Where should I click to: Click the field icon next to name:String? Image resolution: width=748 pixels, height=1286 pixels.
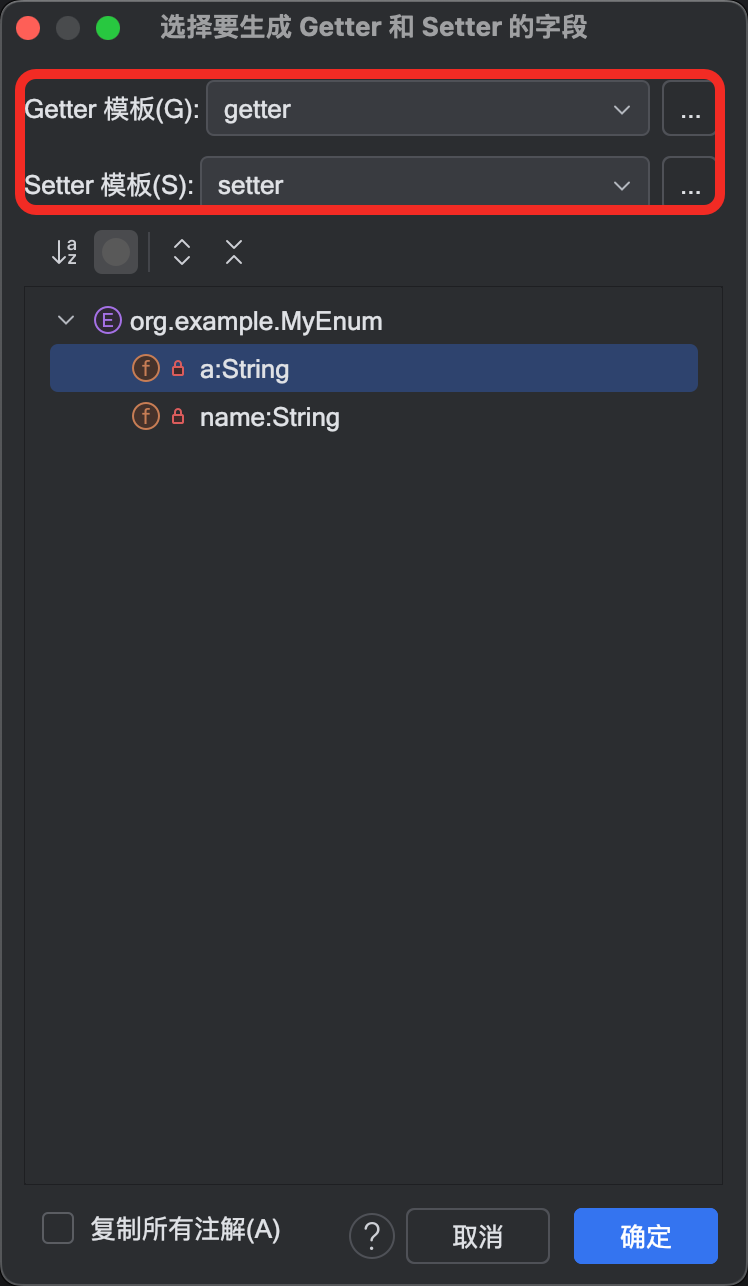146,417
